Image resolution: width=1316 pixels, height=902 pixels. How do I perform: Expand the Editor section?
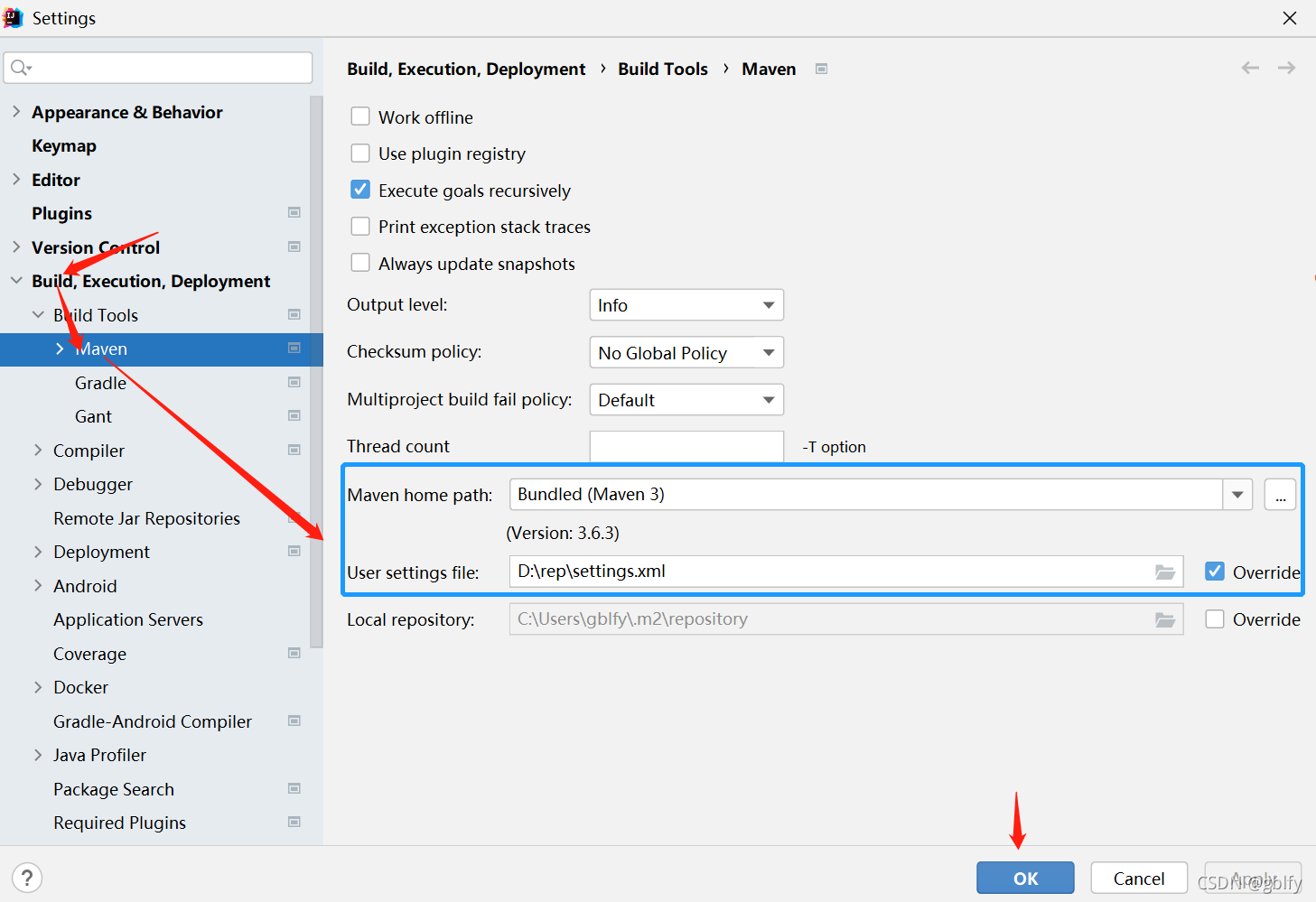[x=16, y=179]
